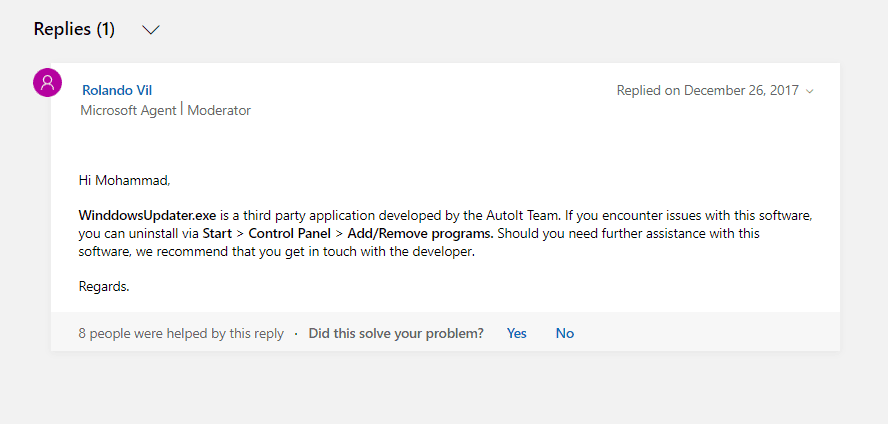Collapse the Replies (1) section chevron

point(151,30)
